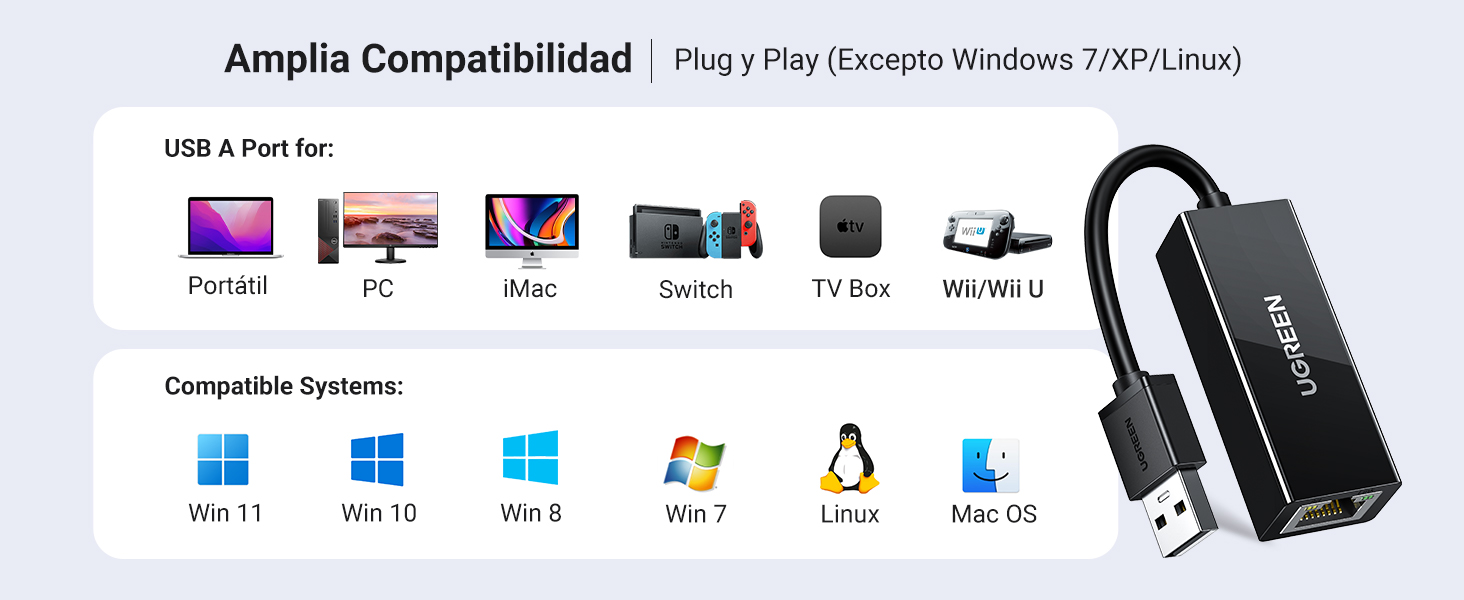Click the Apple TV Box icon
This screenshot has height=600, width=1464.
tap(850, 227)
